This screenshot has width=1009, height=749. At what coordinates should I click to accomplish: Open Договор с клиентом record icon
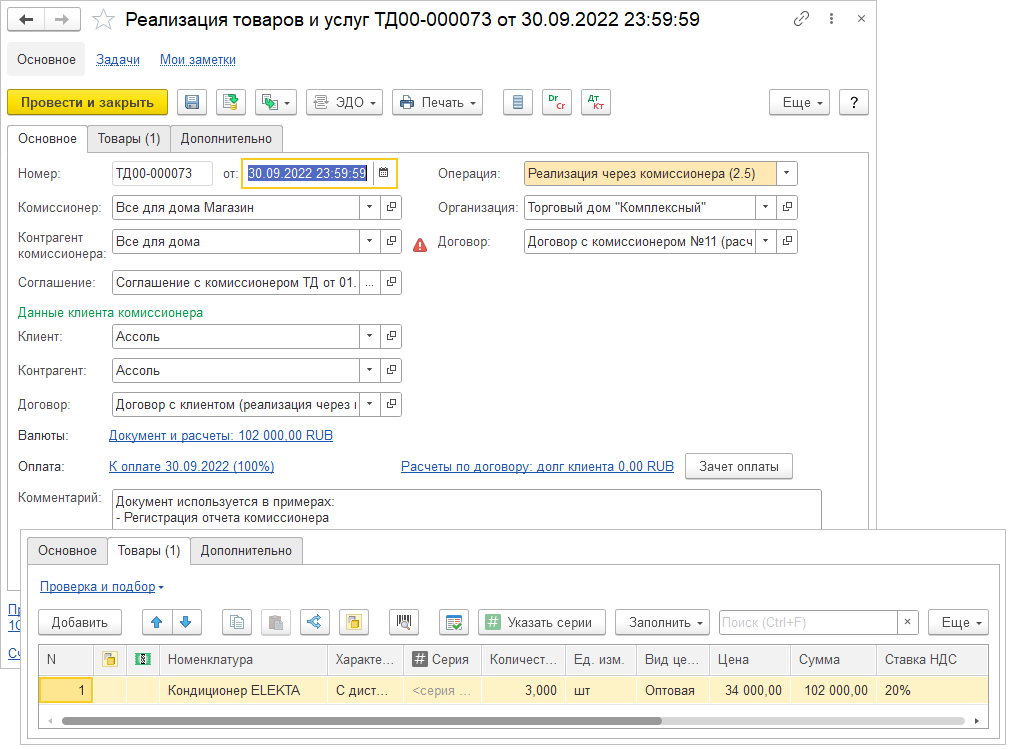point(391,404)
